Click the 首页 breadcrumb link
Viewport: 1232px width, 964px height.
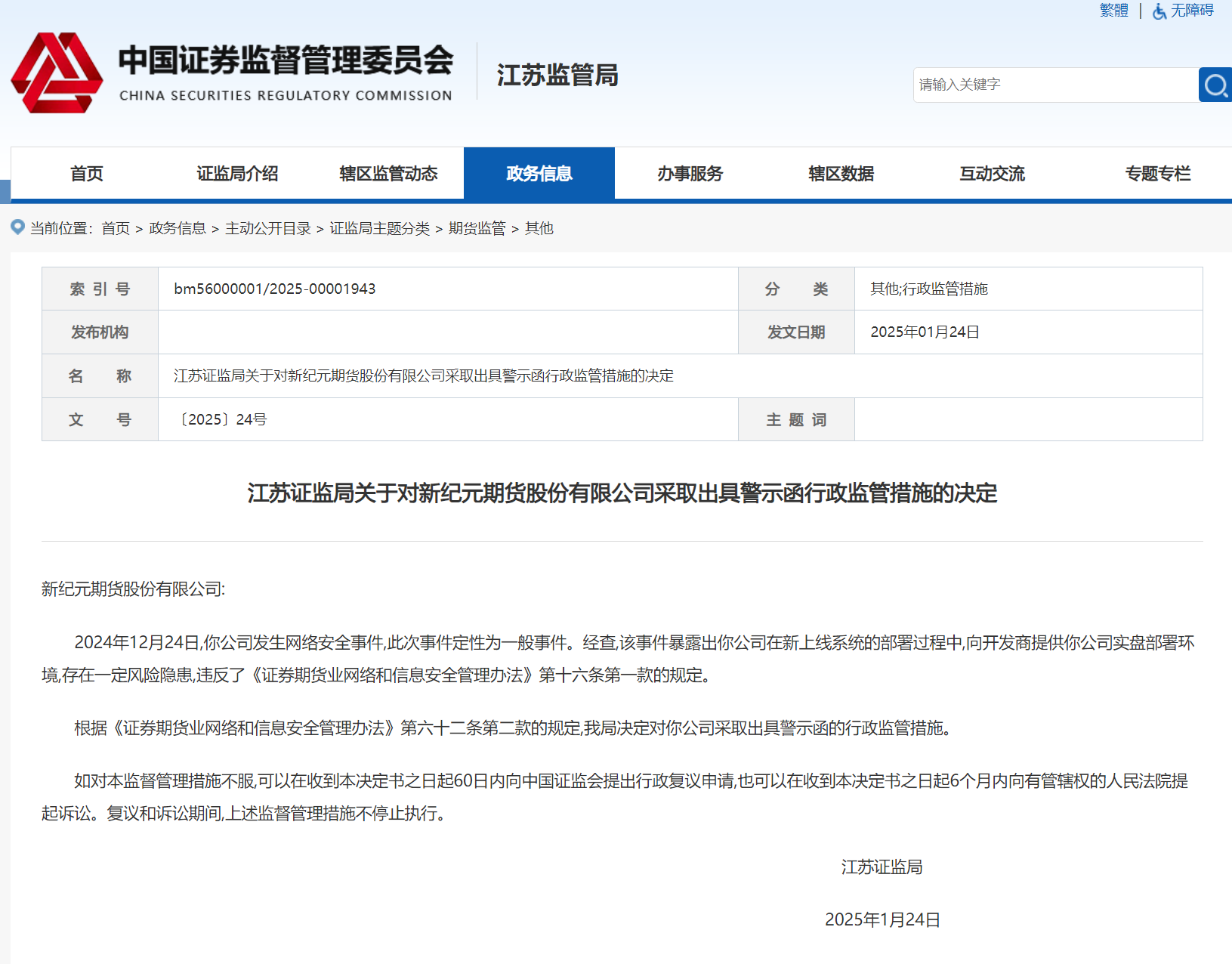coord(116,228)
